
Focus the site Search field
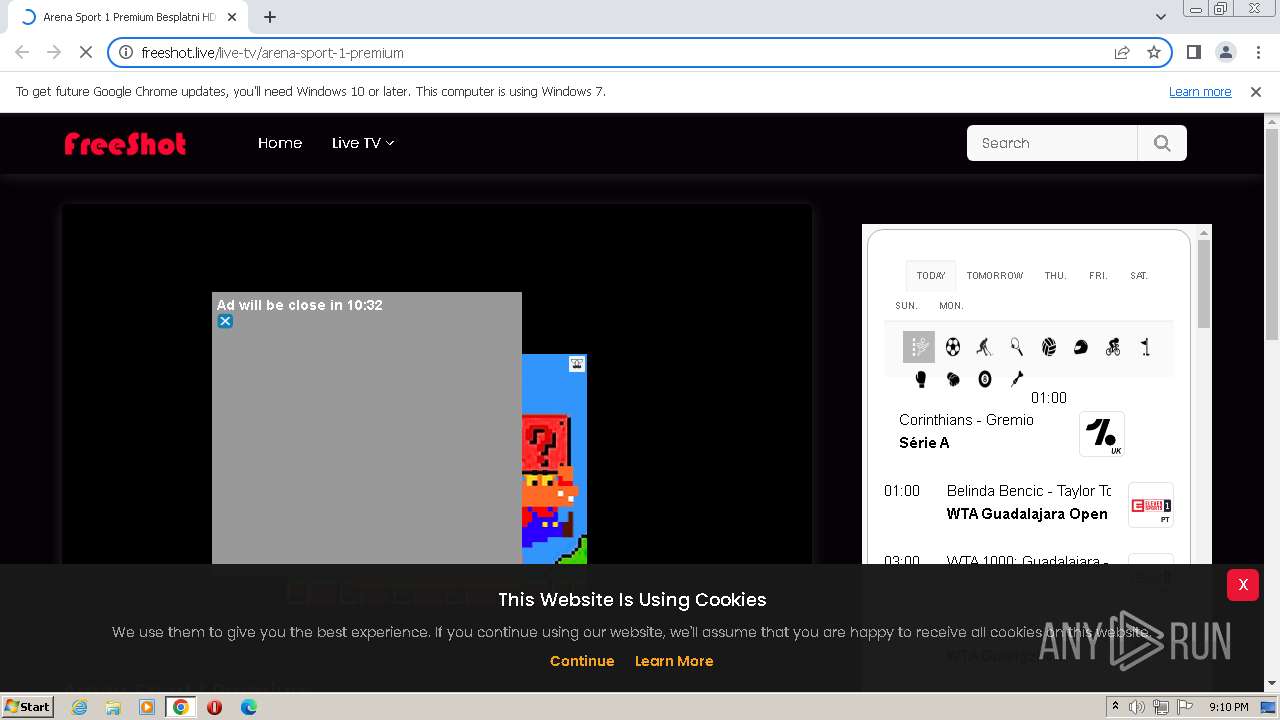point(1052,143)
